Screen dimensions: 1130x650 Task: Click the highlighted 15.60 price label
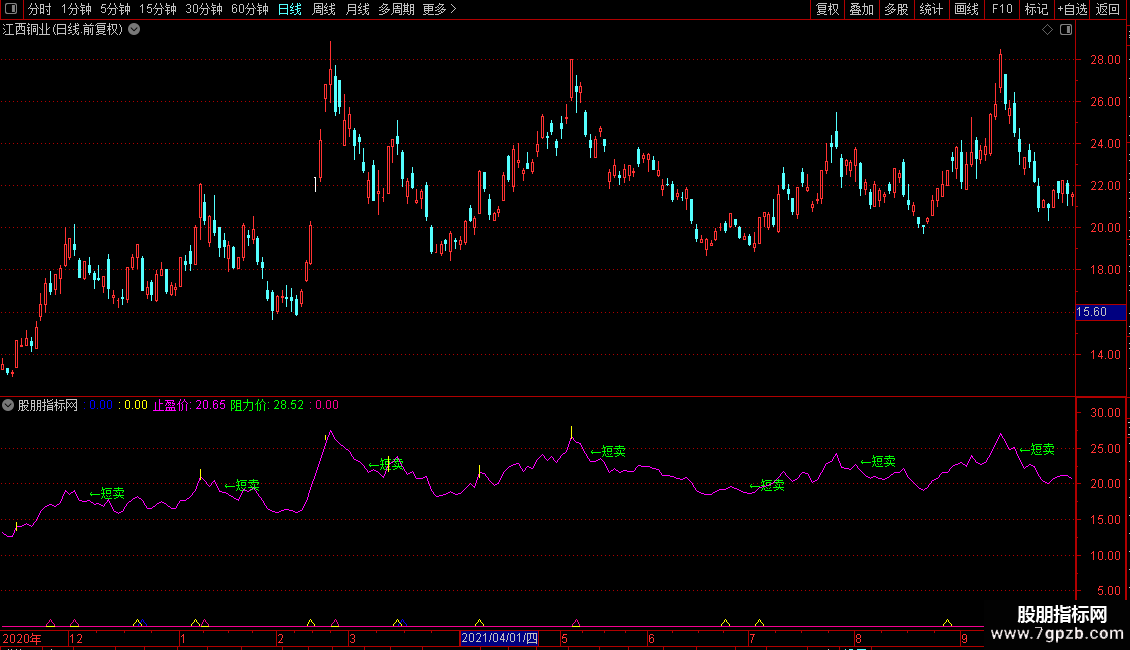tap(1100, 312)
